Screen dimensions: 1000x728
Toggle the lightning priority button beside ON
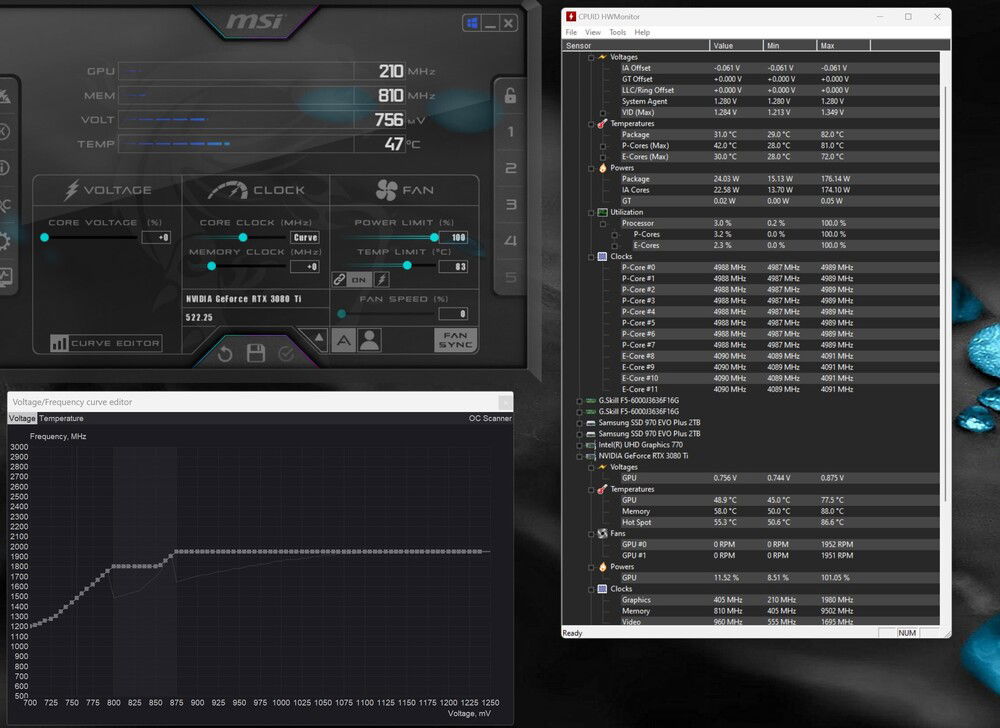pos(381,279)
